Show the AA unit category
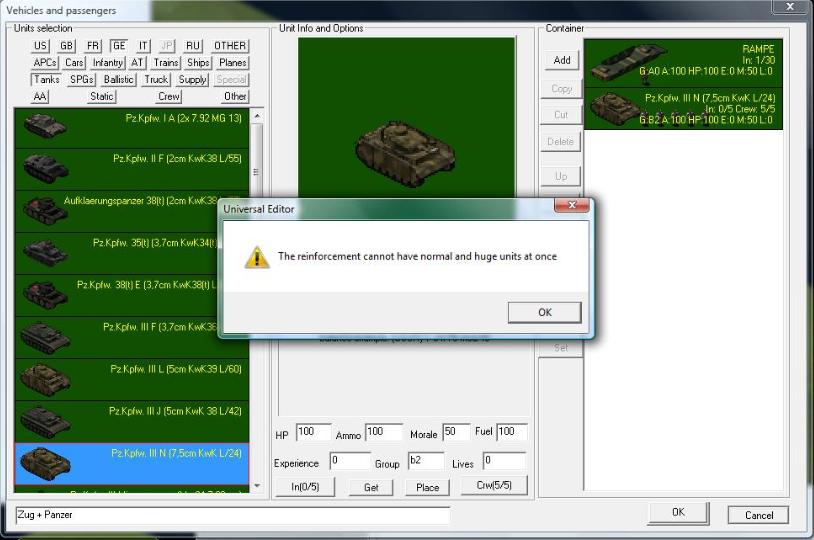 [x=40, y=97]
